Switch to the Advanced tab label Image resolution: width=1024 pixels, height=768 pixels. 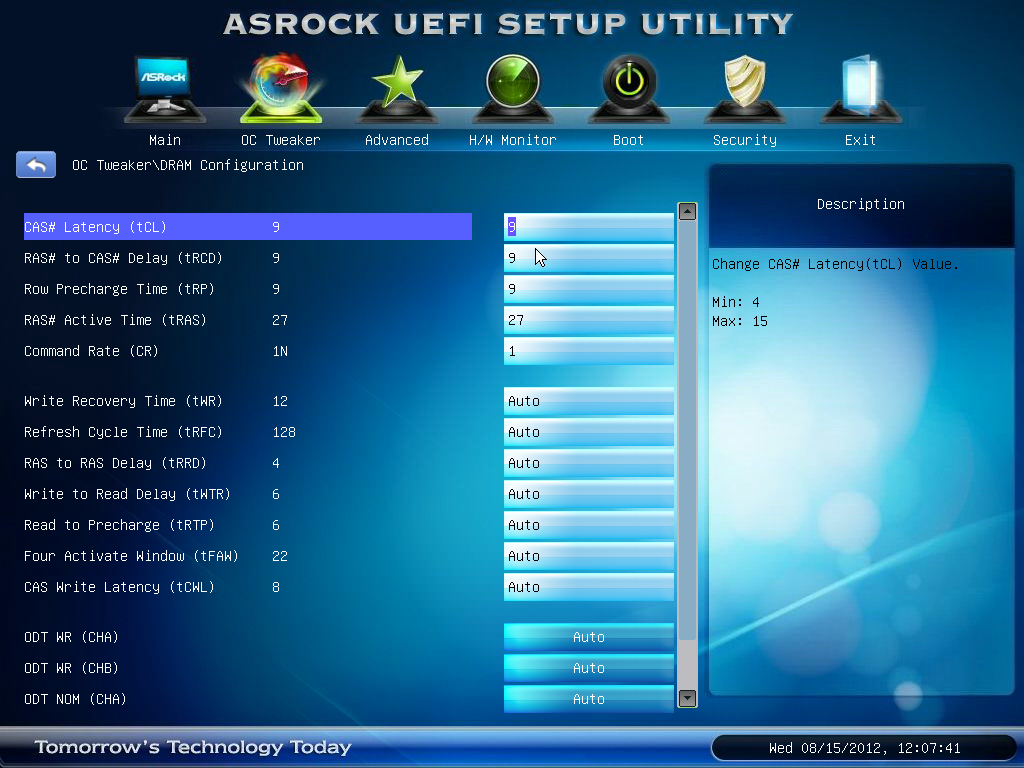click(396, 140)
